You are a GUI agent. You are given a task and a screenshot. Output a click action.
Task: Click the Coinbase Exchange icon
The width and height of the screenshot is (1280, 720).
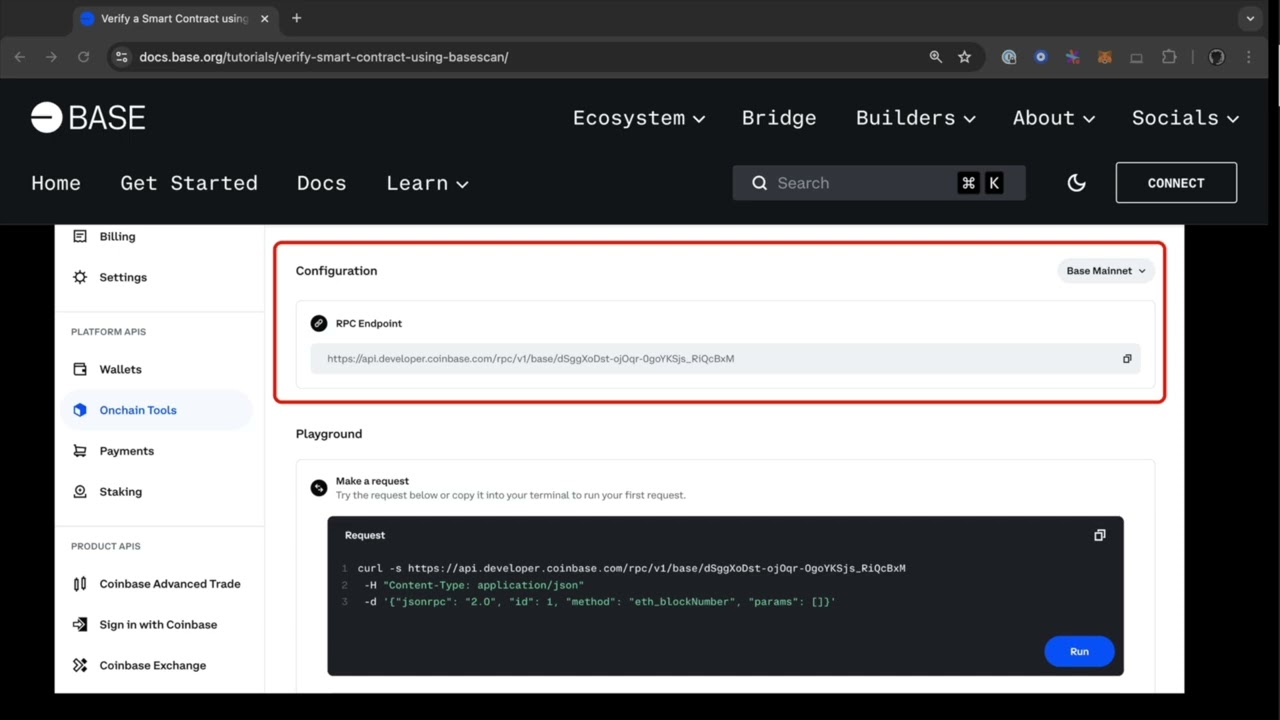tap(80, 665)
